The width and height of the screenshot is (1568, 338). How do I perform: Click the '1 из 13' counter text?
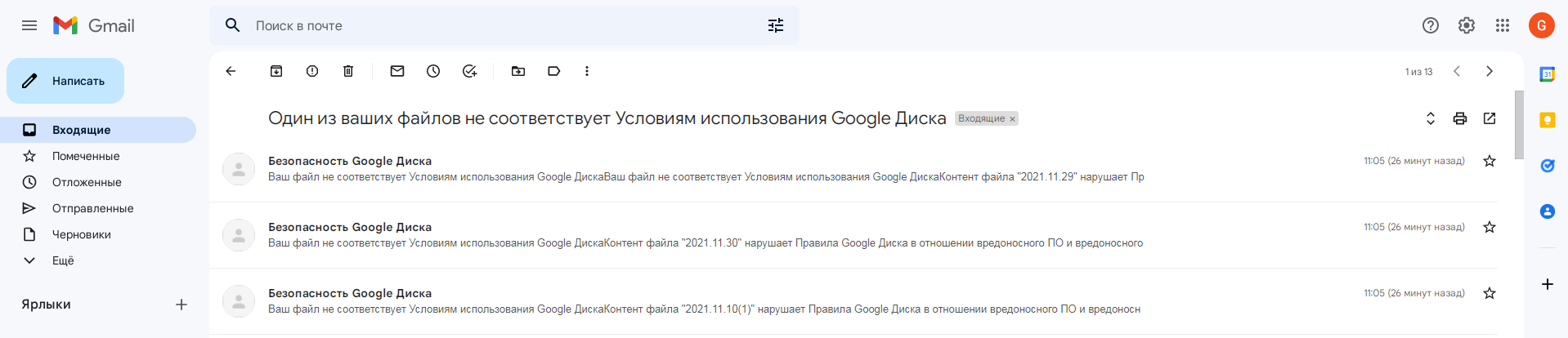coord(1419,72)
